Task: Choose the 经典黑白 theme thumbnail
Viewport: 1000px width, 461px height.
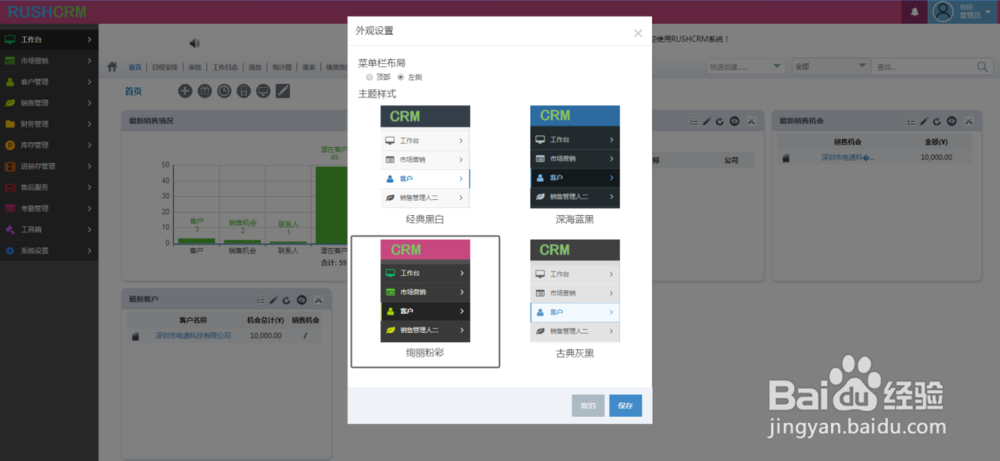Action: 425,157
